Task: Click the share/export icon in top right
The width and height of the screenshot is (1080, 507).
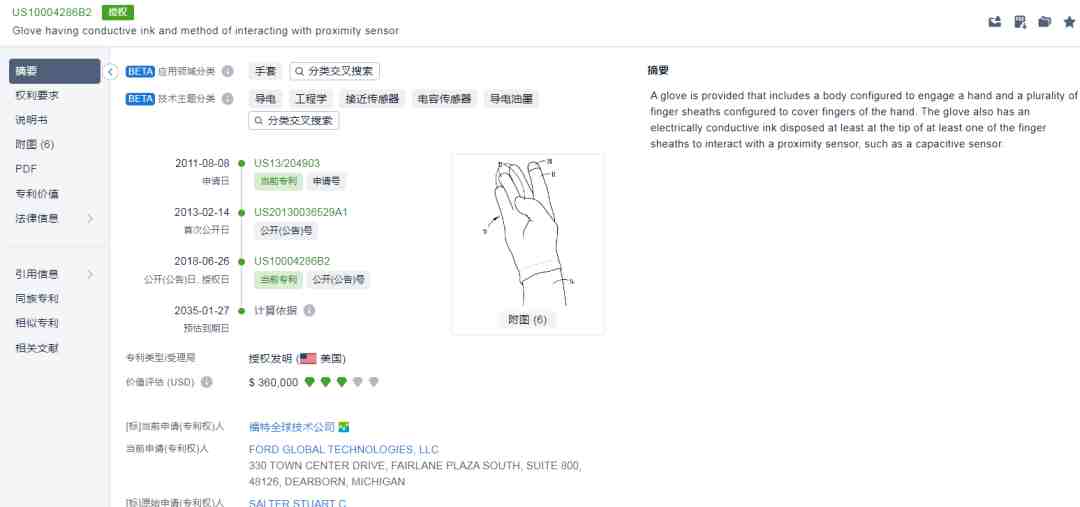Action: point(995,22)
